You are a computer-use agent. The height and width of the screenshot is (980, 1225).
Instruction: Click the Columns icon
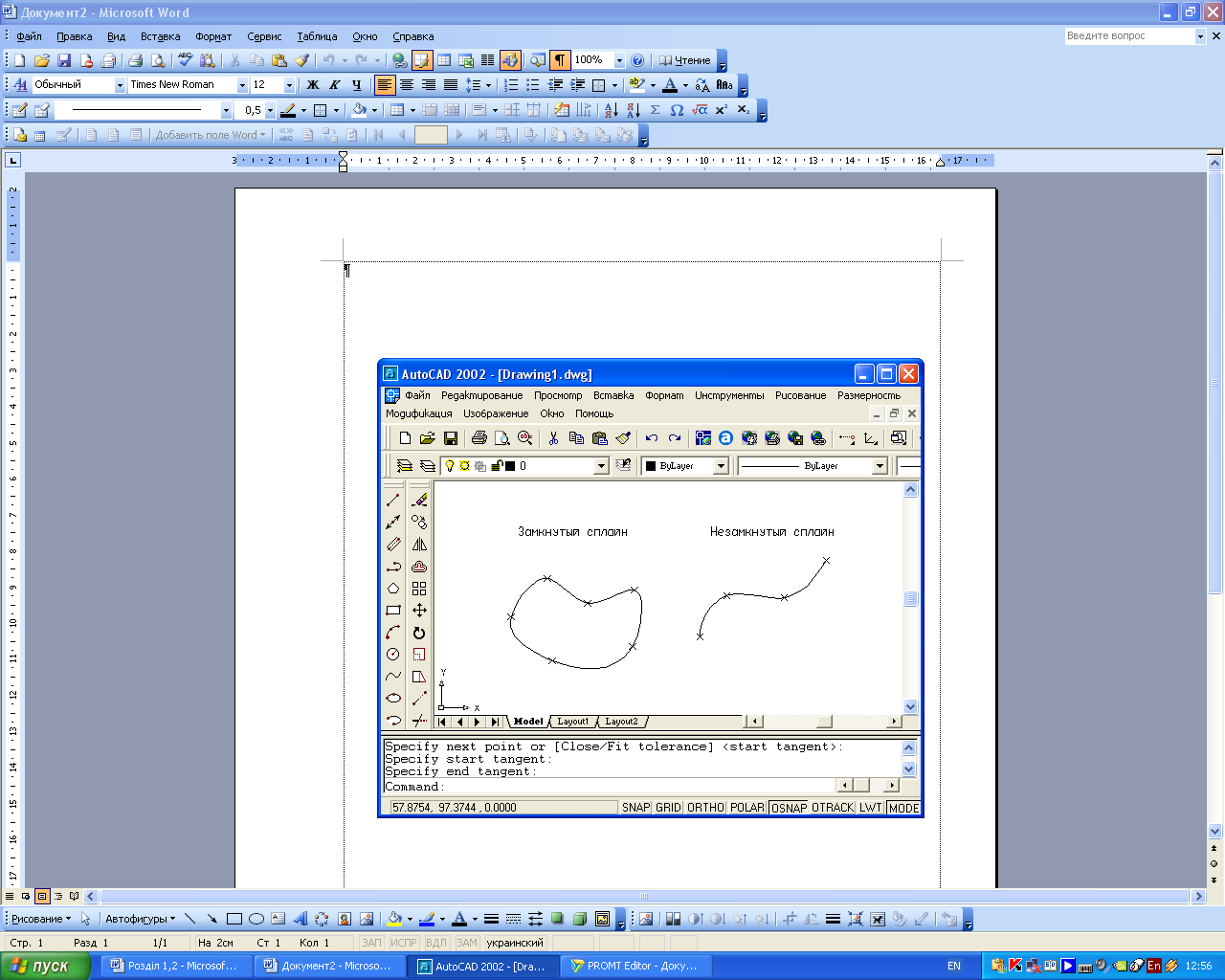pos(487,60)
